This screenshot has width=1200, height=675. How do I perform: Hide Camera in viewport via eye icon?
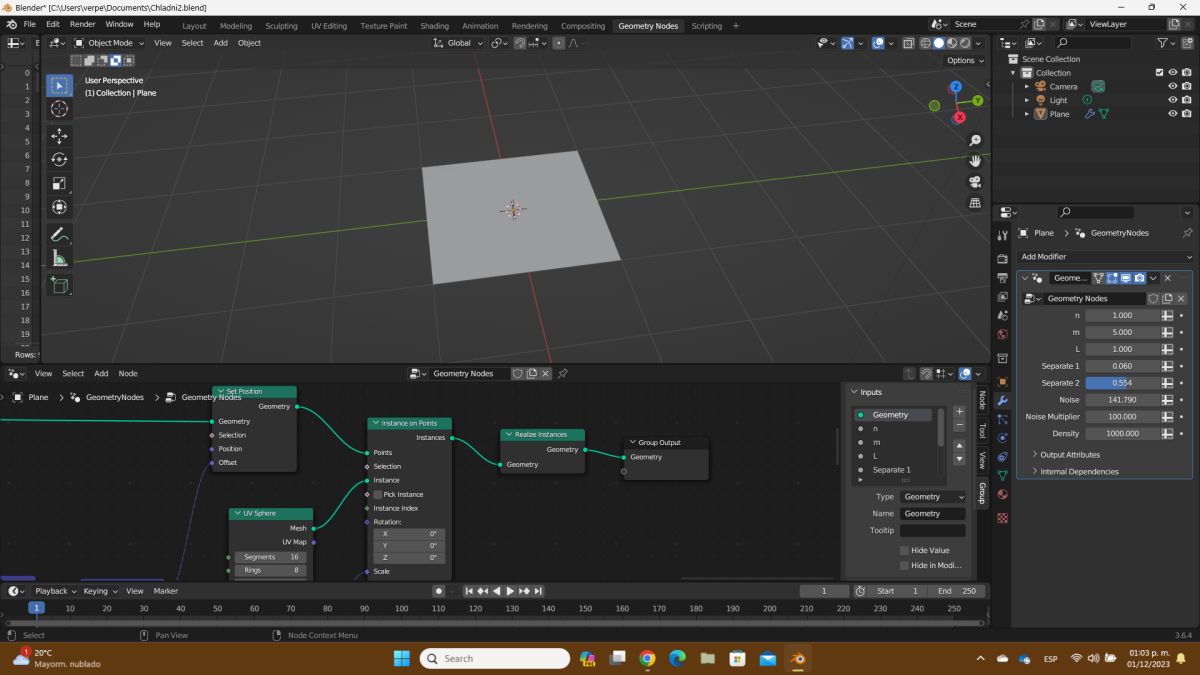tap(1173, 86)
